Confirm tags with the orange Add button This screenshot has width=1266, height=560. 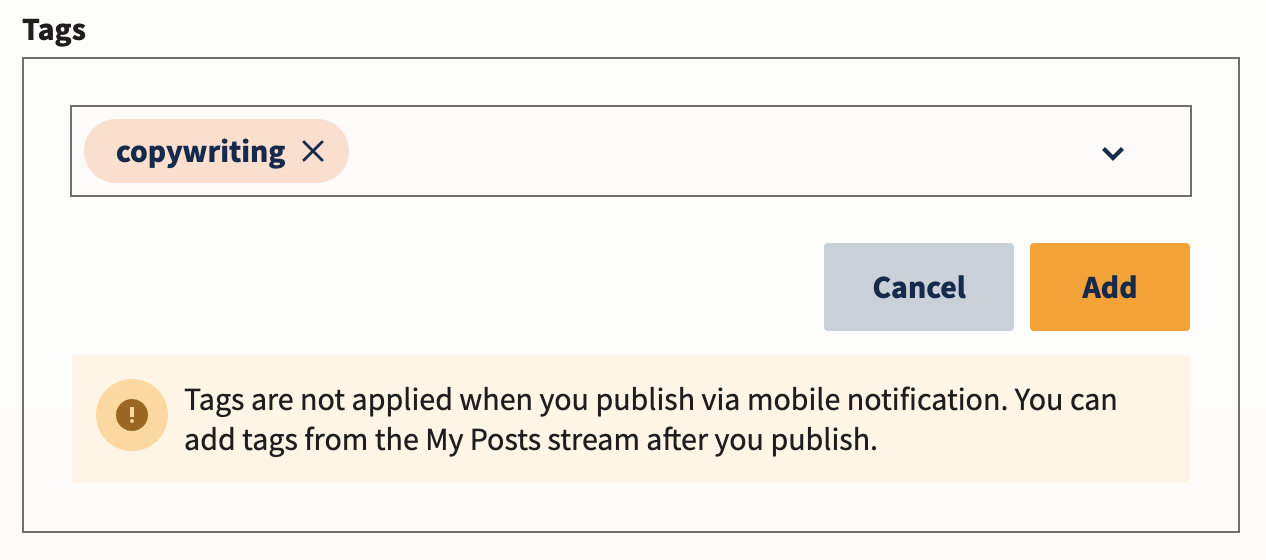tap(1110, 287)
